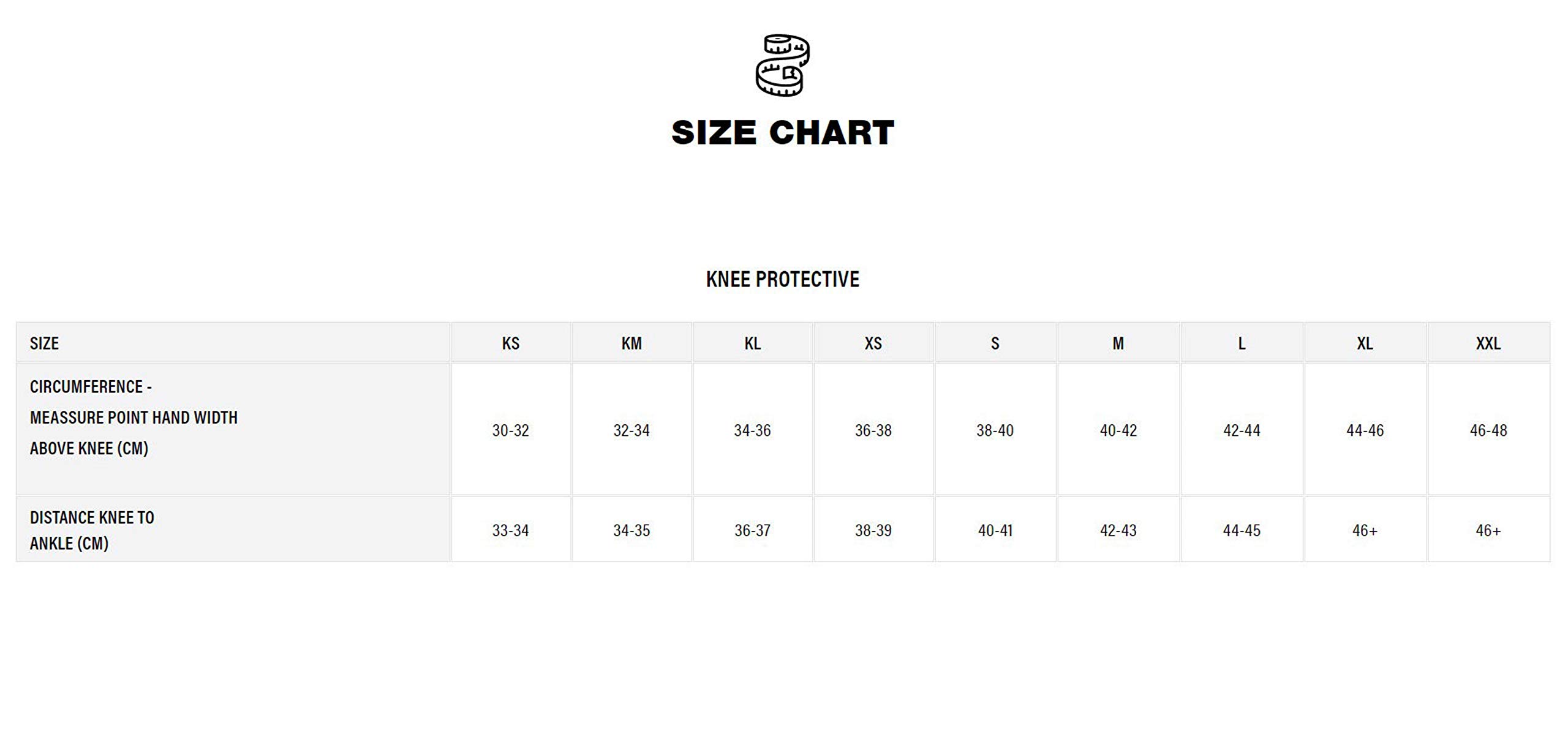The height and width of the screenshot is (742, 1568).
Task: Click the KNEE PROTECTIVE table title
Action: tap(783, 279)
